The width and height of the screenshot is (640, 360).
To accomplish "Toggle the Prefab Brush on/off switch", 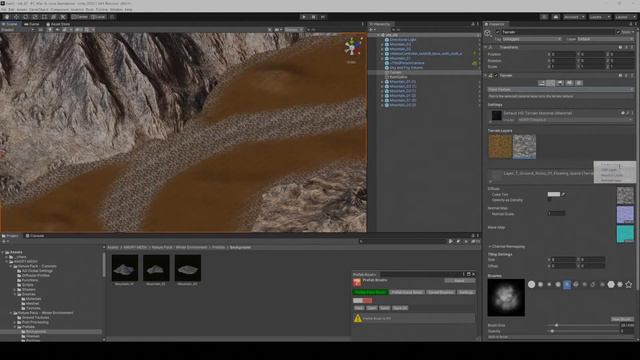I will tap(362, 300).
